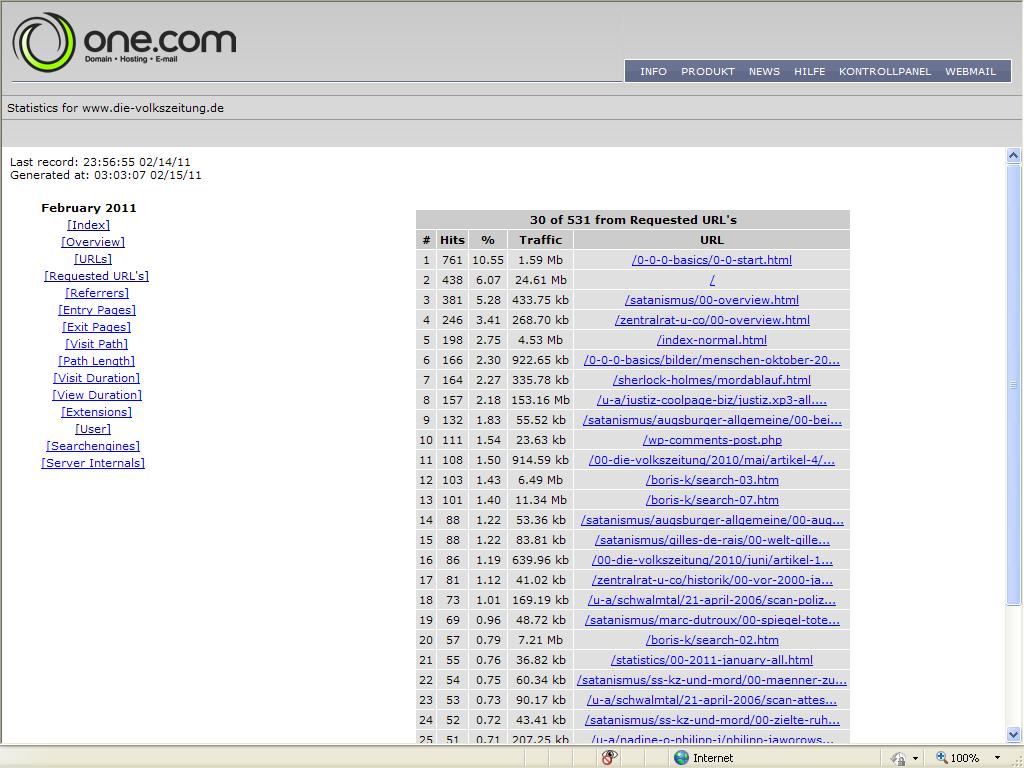Click the vertical scrollbar thumb
This screenshot has height=768, width=1024.
click(x=1014, y=384)
